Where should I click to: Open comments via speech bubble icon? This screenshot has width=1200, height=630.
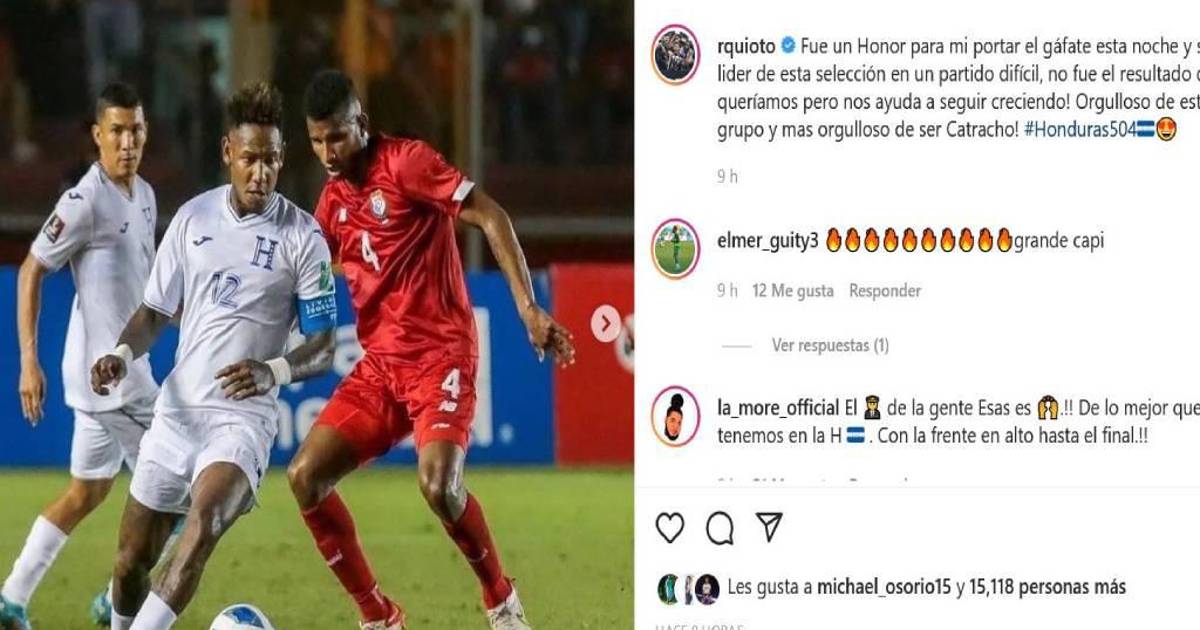coord(719,527)
